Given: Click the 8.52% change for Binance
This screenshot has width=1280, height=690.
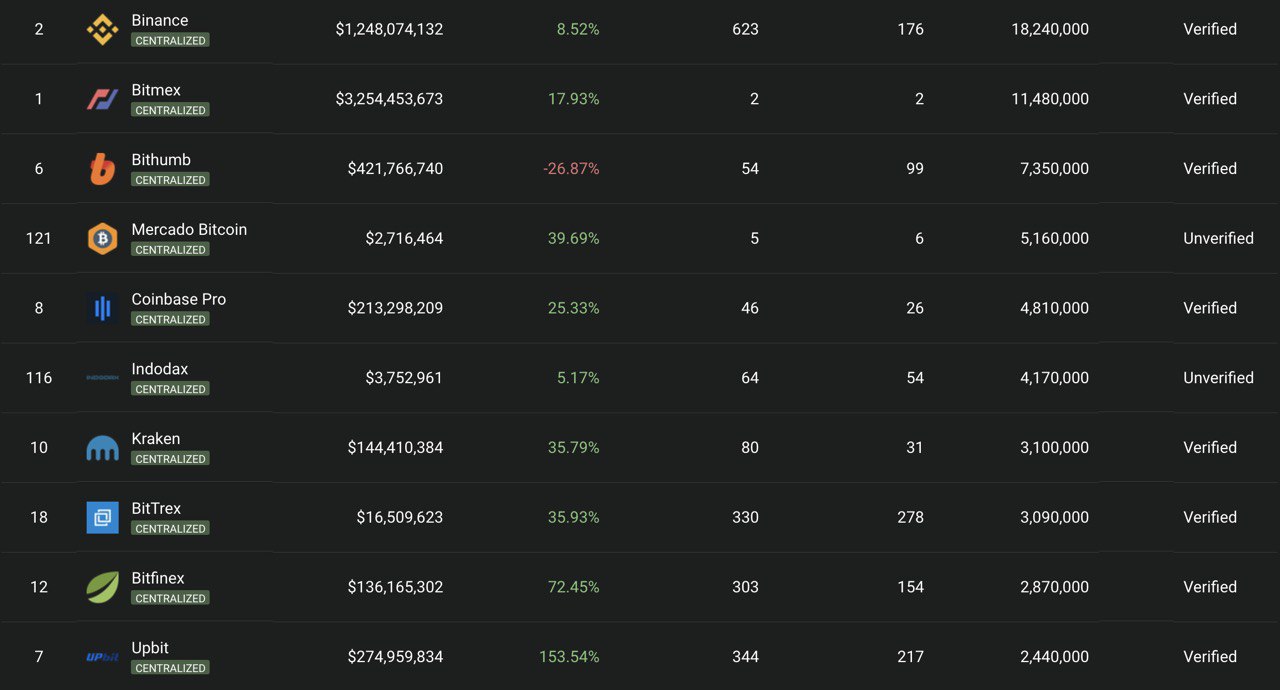Looking at the screenshot, I should coord(578,30).
